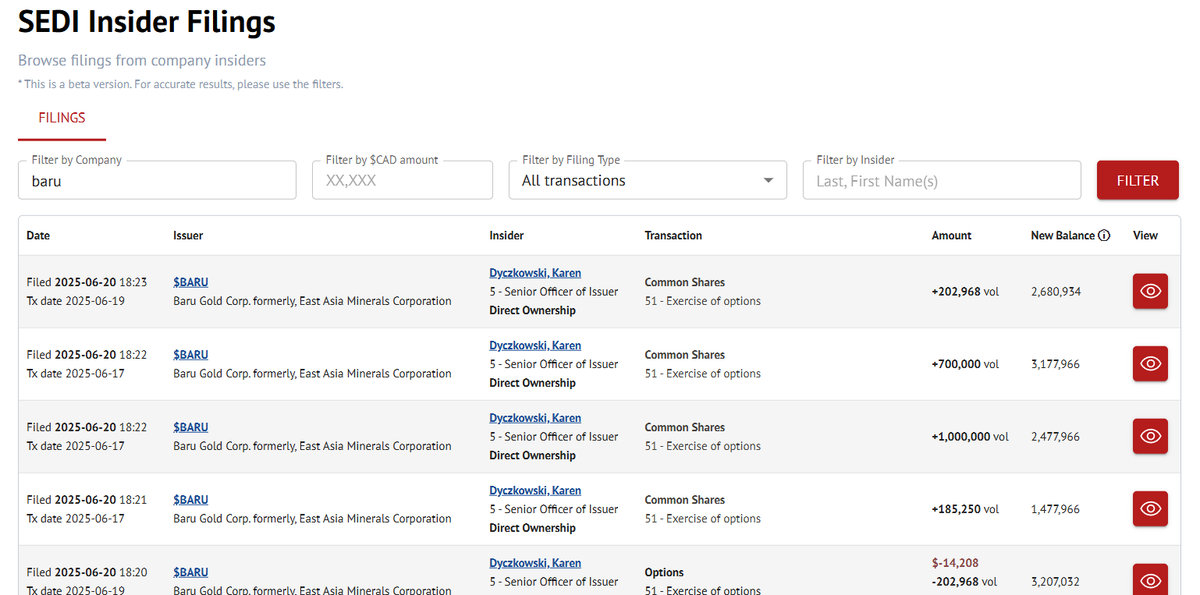Screen dimensions: 1200x595
Task: Focus the Filter by $CAD amount field
Action: [x=402, y=180]
